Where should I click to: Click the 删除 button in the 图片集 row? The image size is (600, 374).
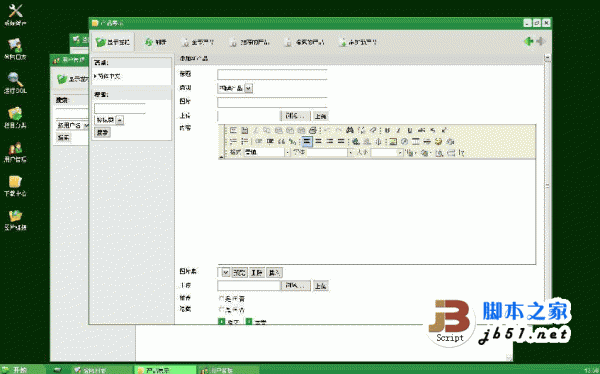[256, 273]
